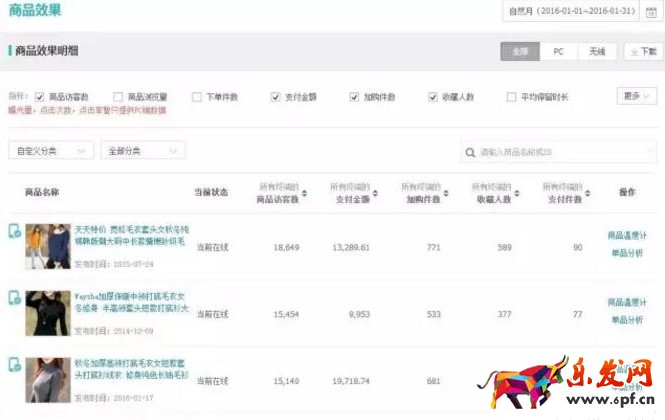Screen dimensions: 665x420
Task: Uncheck the 商品访客数 indicator checkbox
Action: coord(40,97)
